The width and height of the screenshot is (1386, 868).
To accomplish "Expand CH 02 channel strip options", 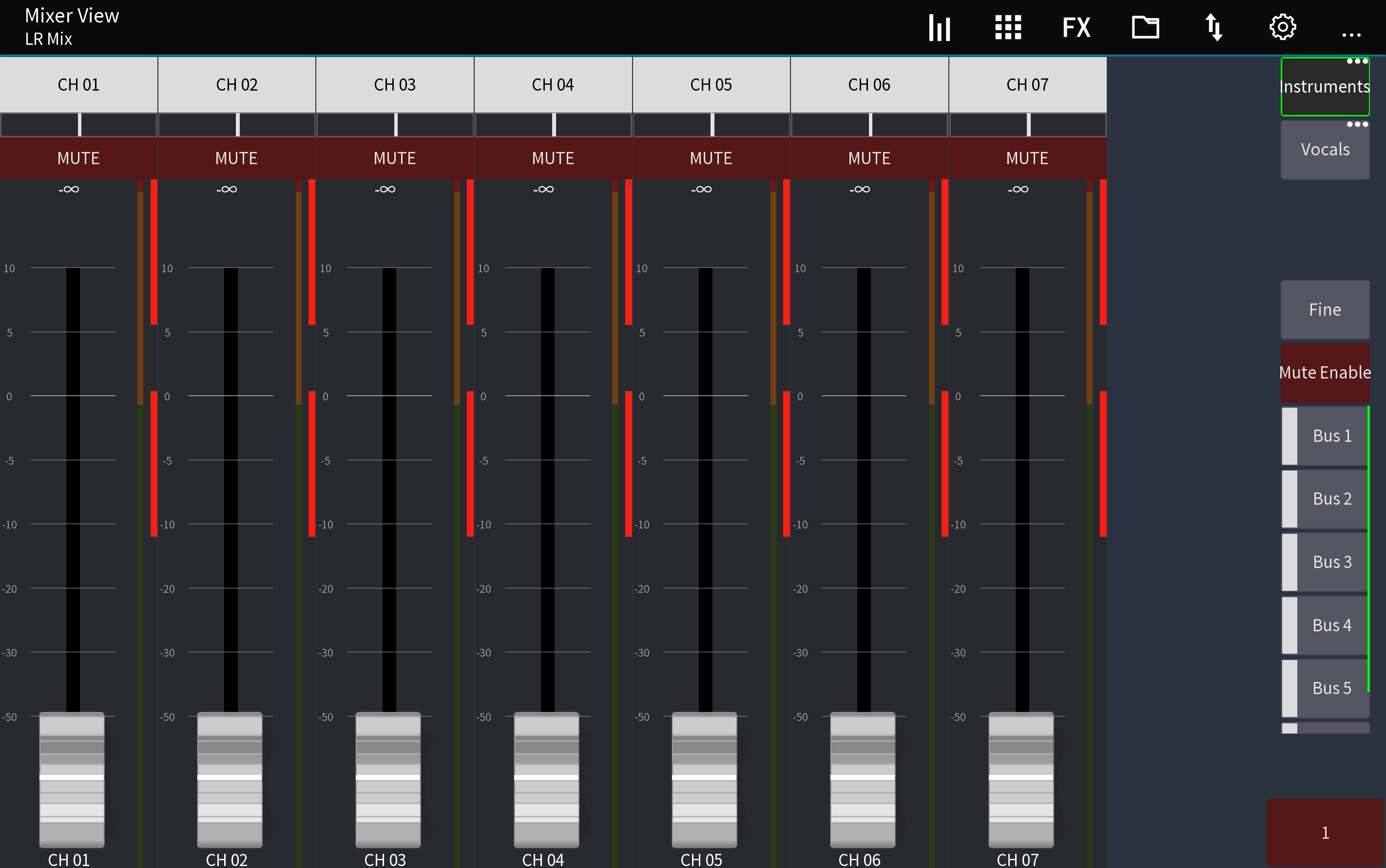I will point(237,125).
